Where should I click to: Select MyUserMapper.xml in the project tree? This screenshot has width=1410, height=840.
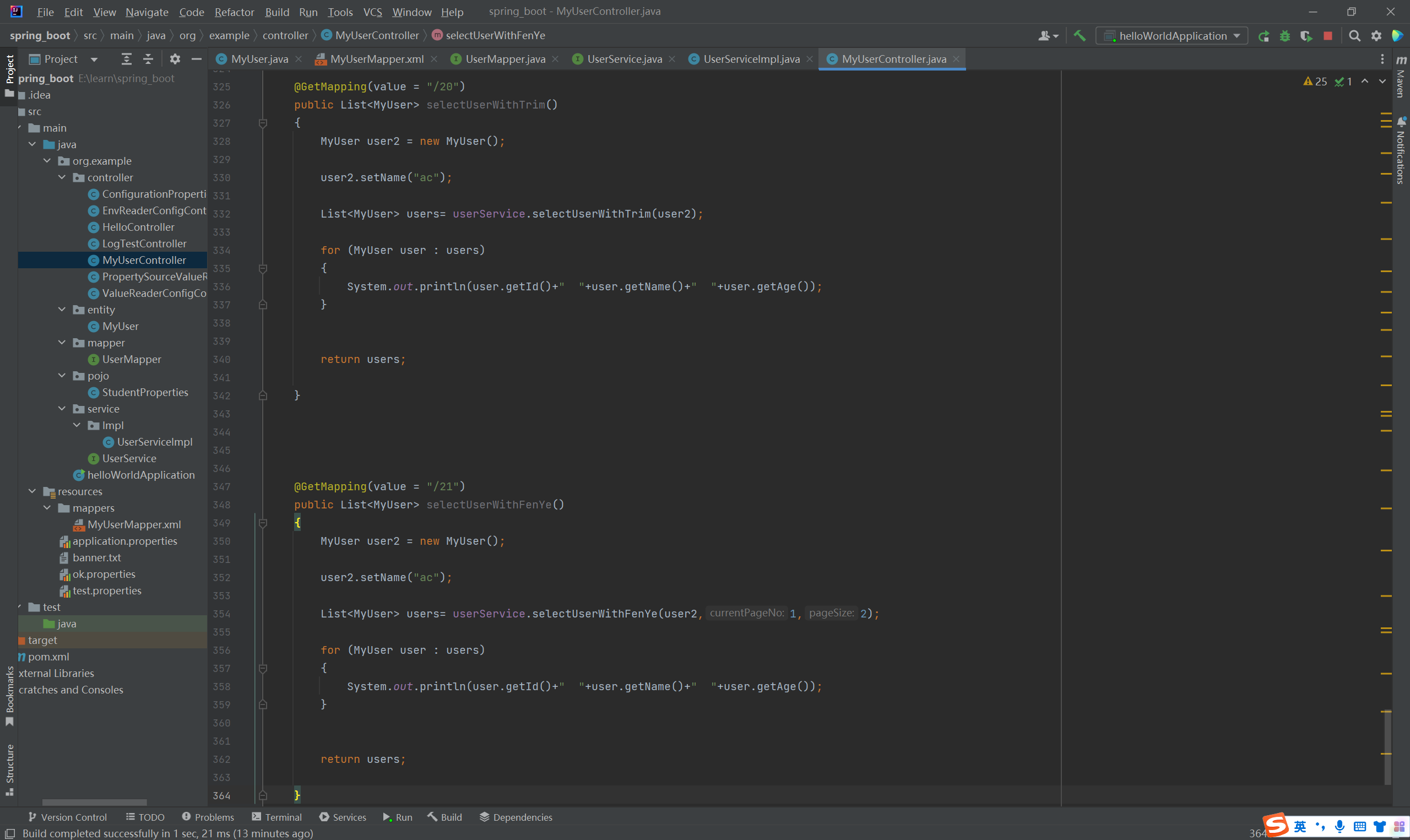click(134, 525)
